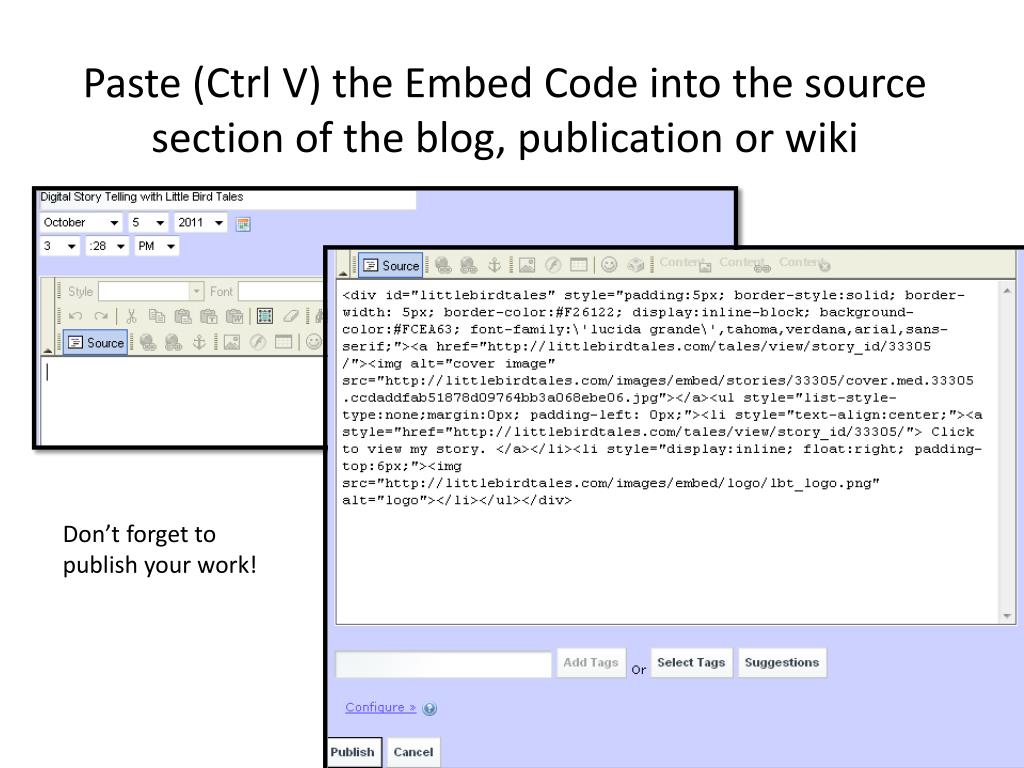Open the Style dropdown in editor
The width and height of the screenshot is (1024, 768).
[151, 291]
